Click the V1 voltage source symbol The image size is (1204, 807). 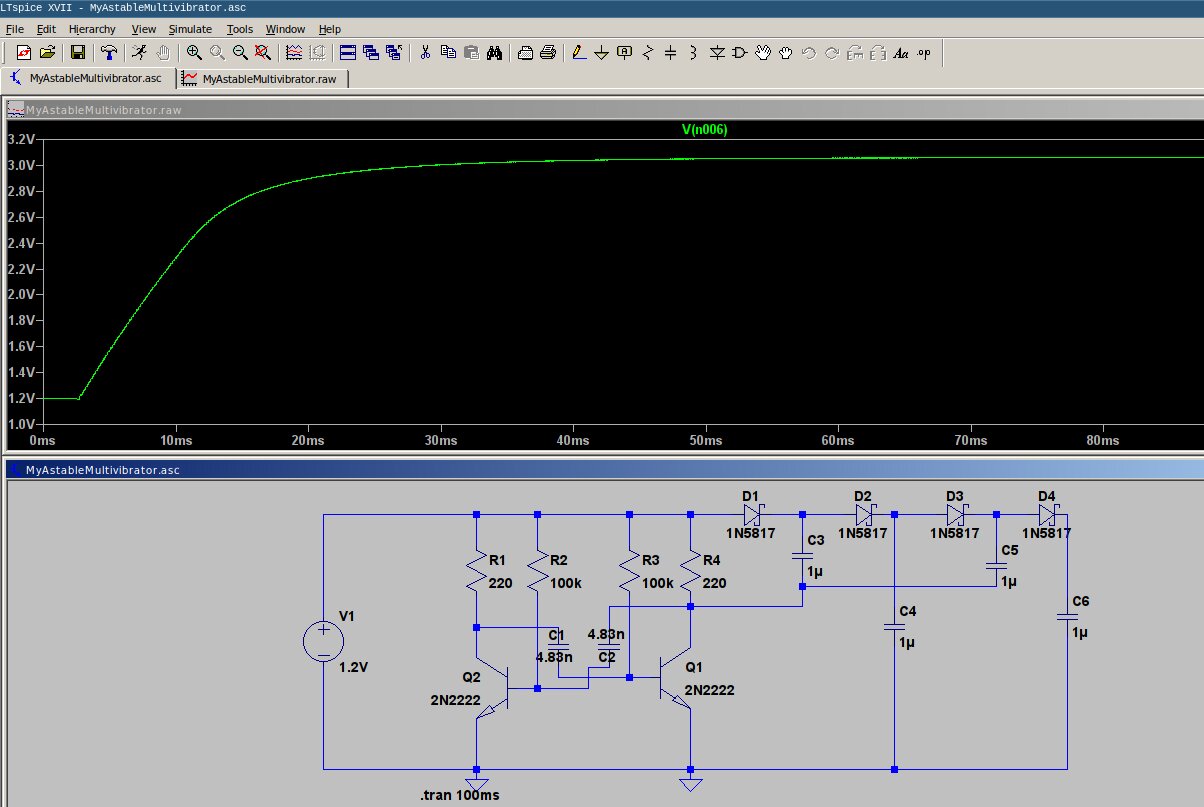point(324,640)
